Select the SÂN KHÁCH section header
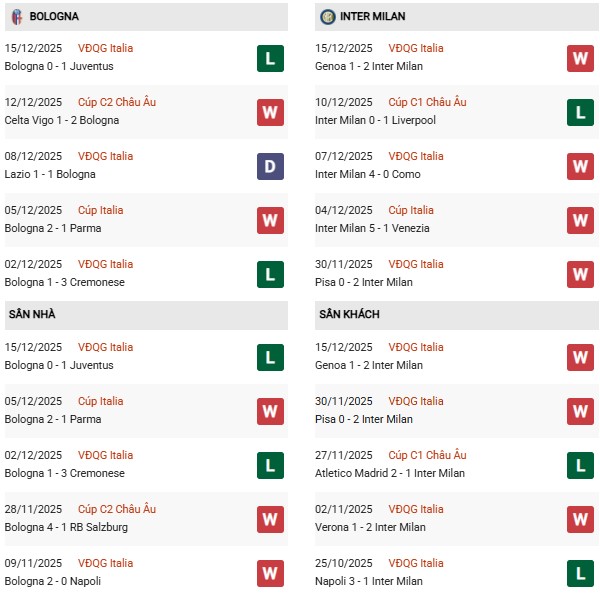The width and height of the screenshot is (600, 593). coord(350,314)
